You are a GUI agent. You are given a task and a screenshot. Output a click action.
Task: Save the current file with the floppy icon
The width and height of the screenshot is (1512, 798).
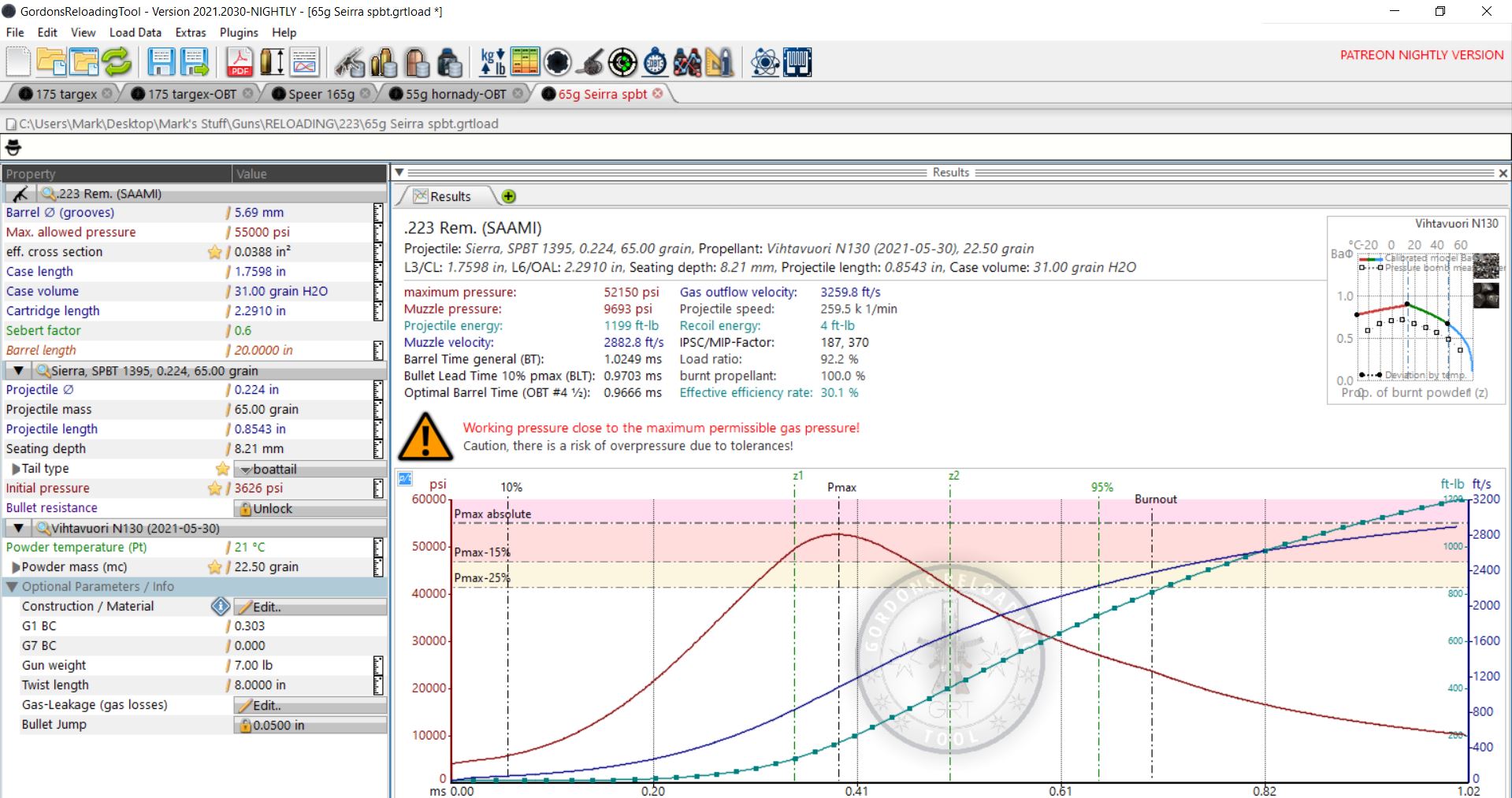click(161, 61)
